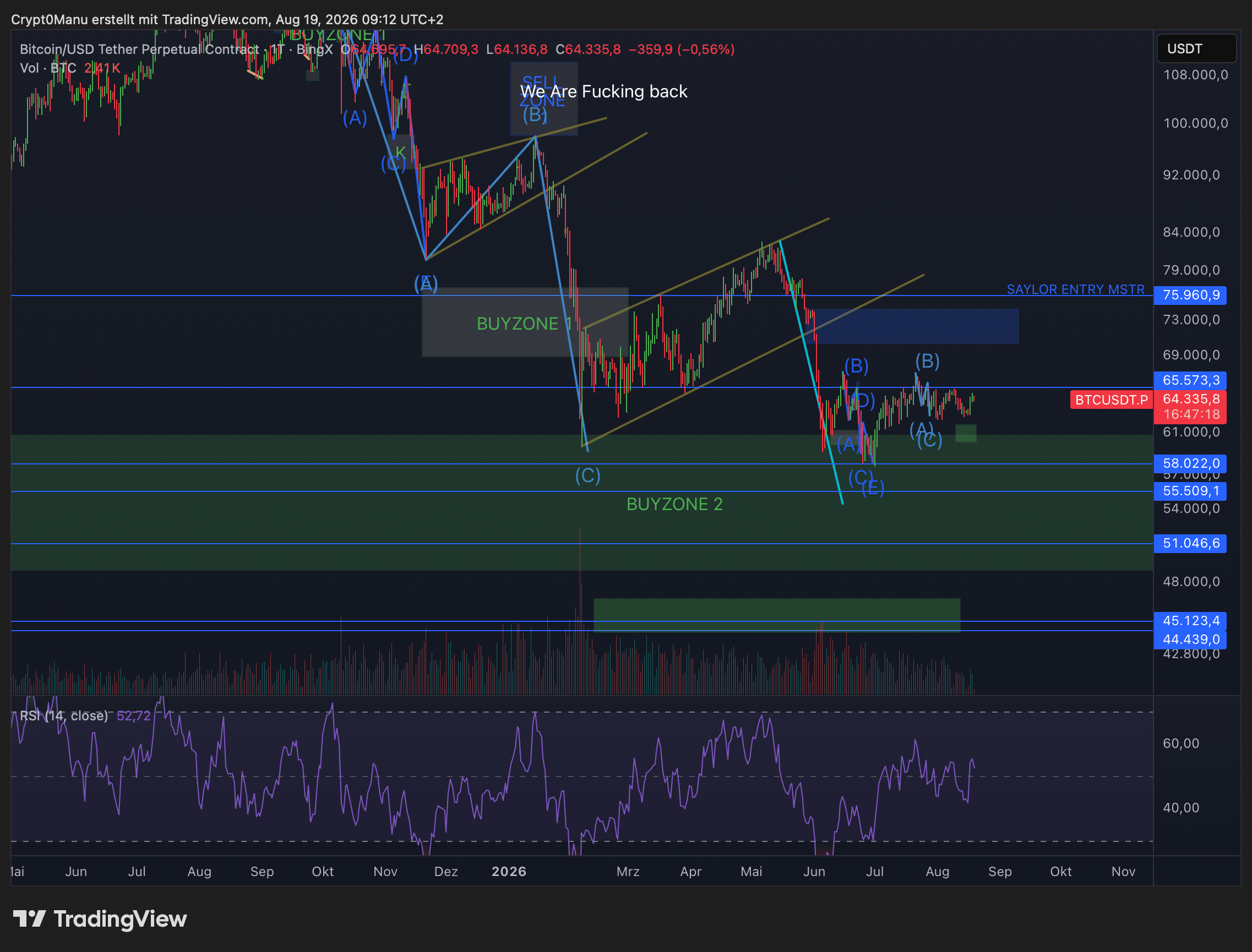Select the BUYZONE 2 text label
The image size is (1252, 952).
click(x=674, y=504)
